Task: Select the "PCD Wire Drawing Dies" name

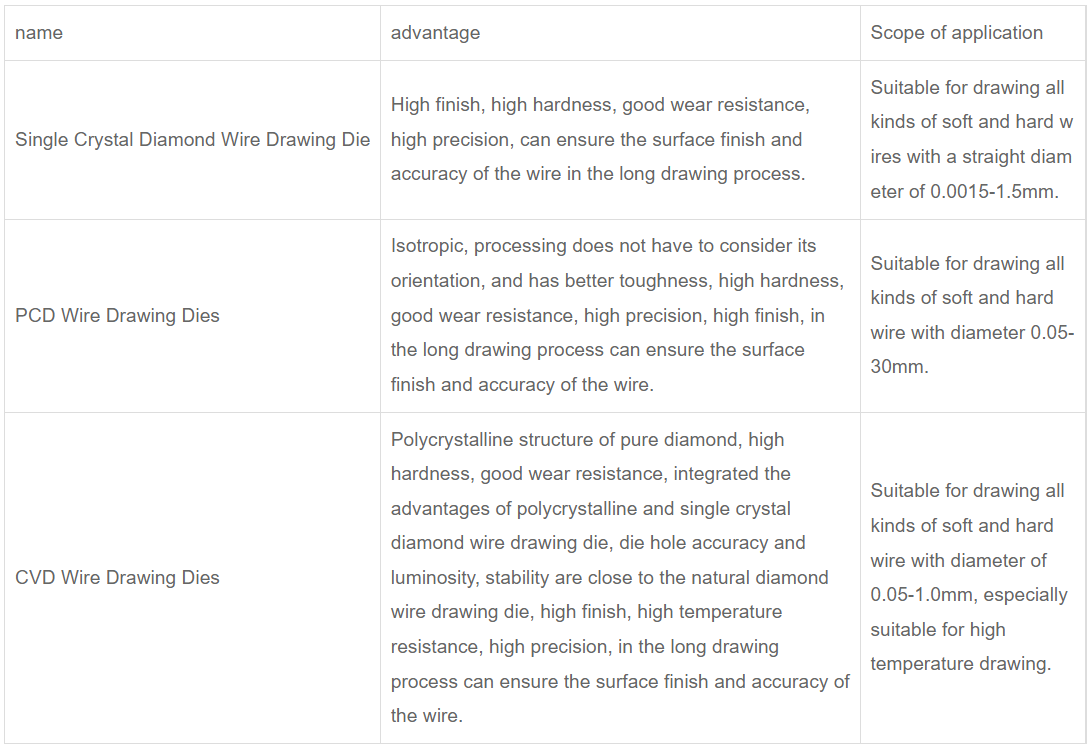Action: 117,316
